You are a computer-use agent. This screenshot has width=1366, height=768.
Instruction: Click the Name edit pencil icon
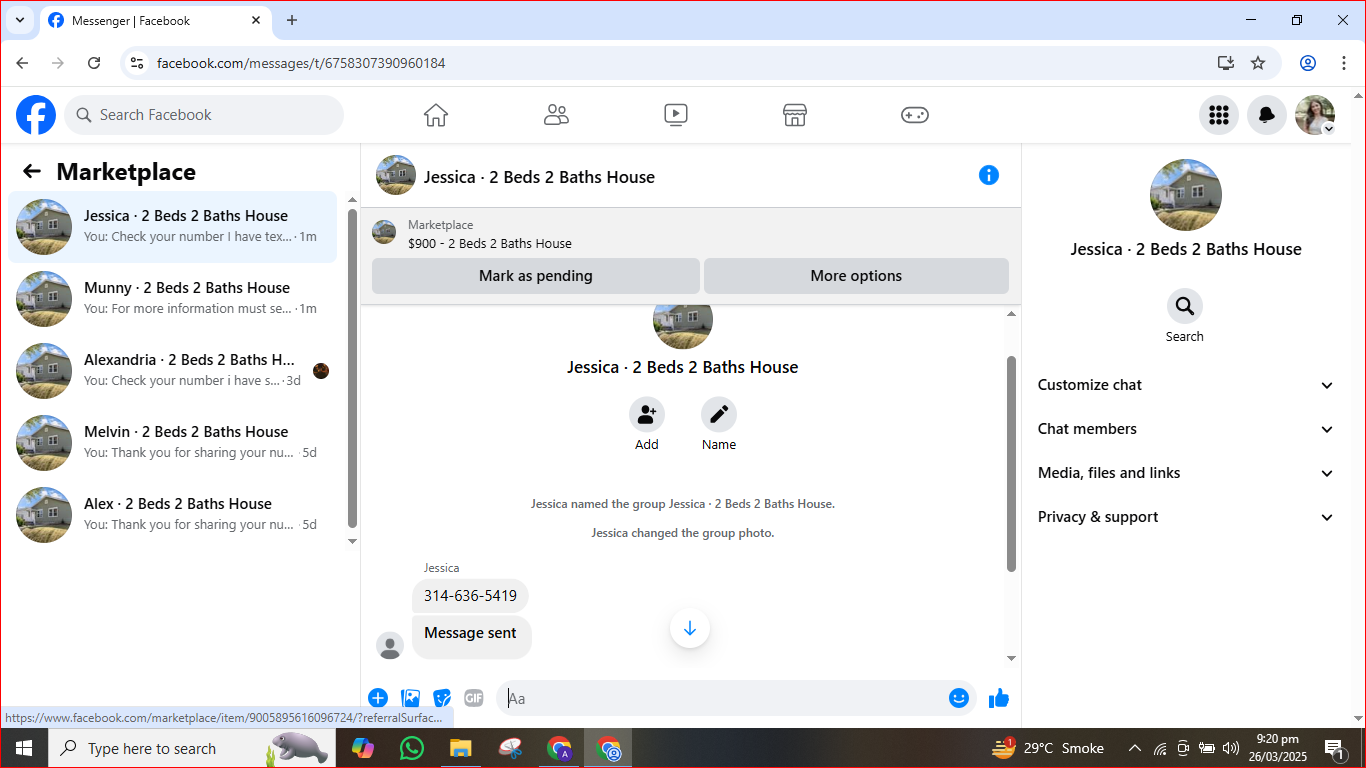[x=719, y=414]
